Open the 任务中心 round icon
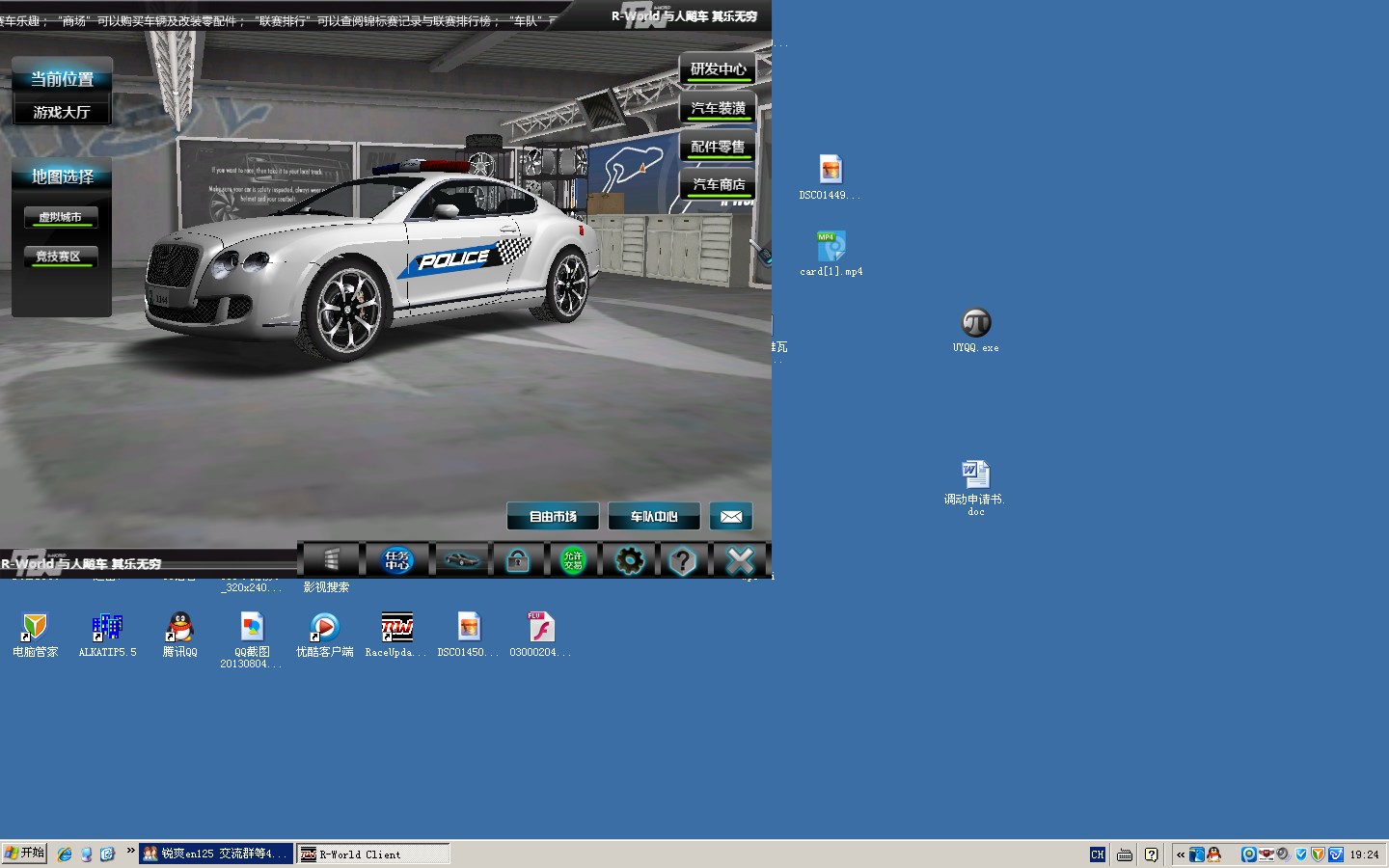Screen dimensions: 1389x868 click(x=397, y=559)
